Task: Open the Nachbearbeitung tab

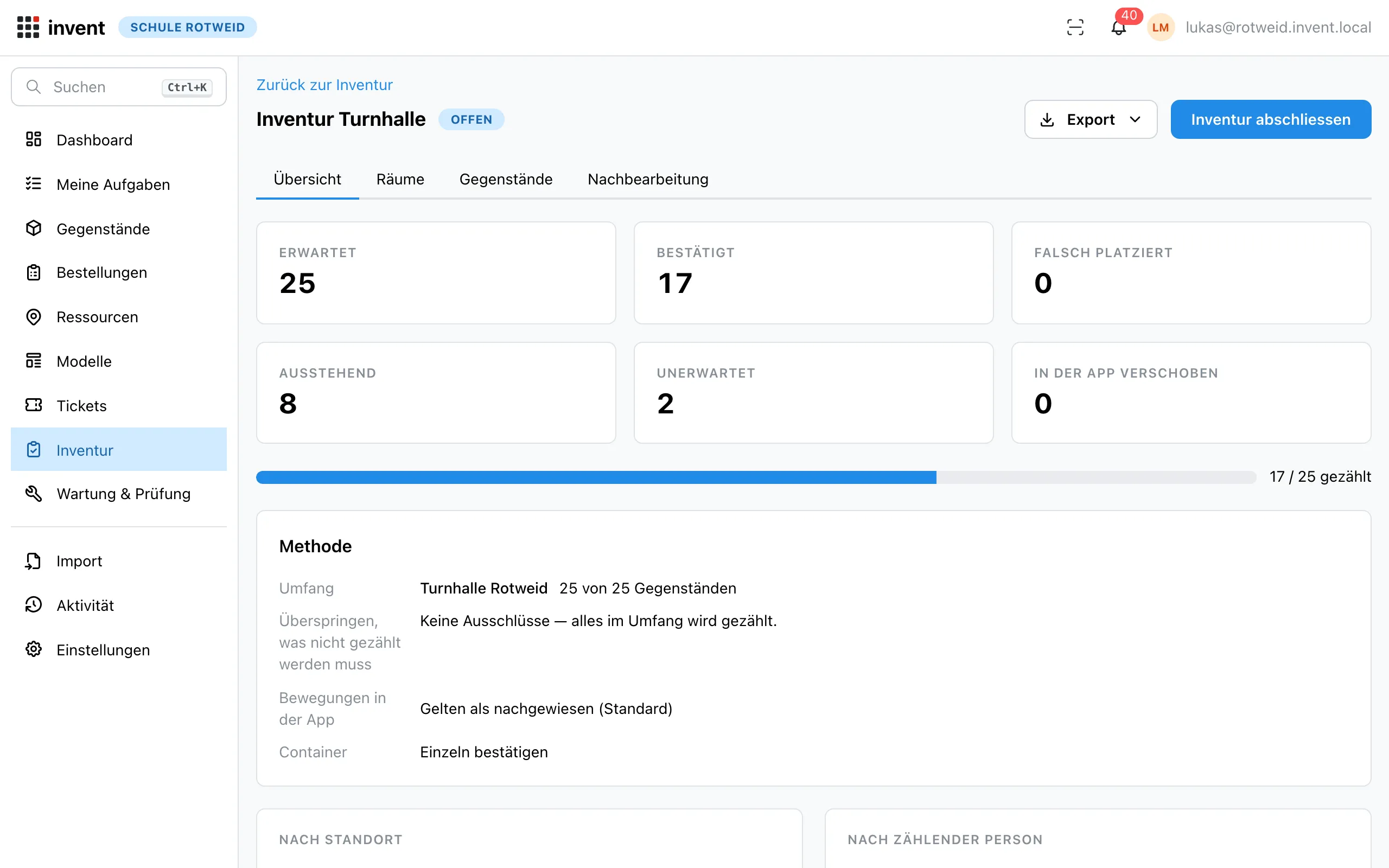Action: tap(648, 179)
